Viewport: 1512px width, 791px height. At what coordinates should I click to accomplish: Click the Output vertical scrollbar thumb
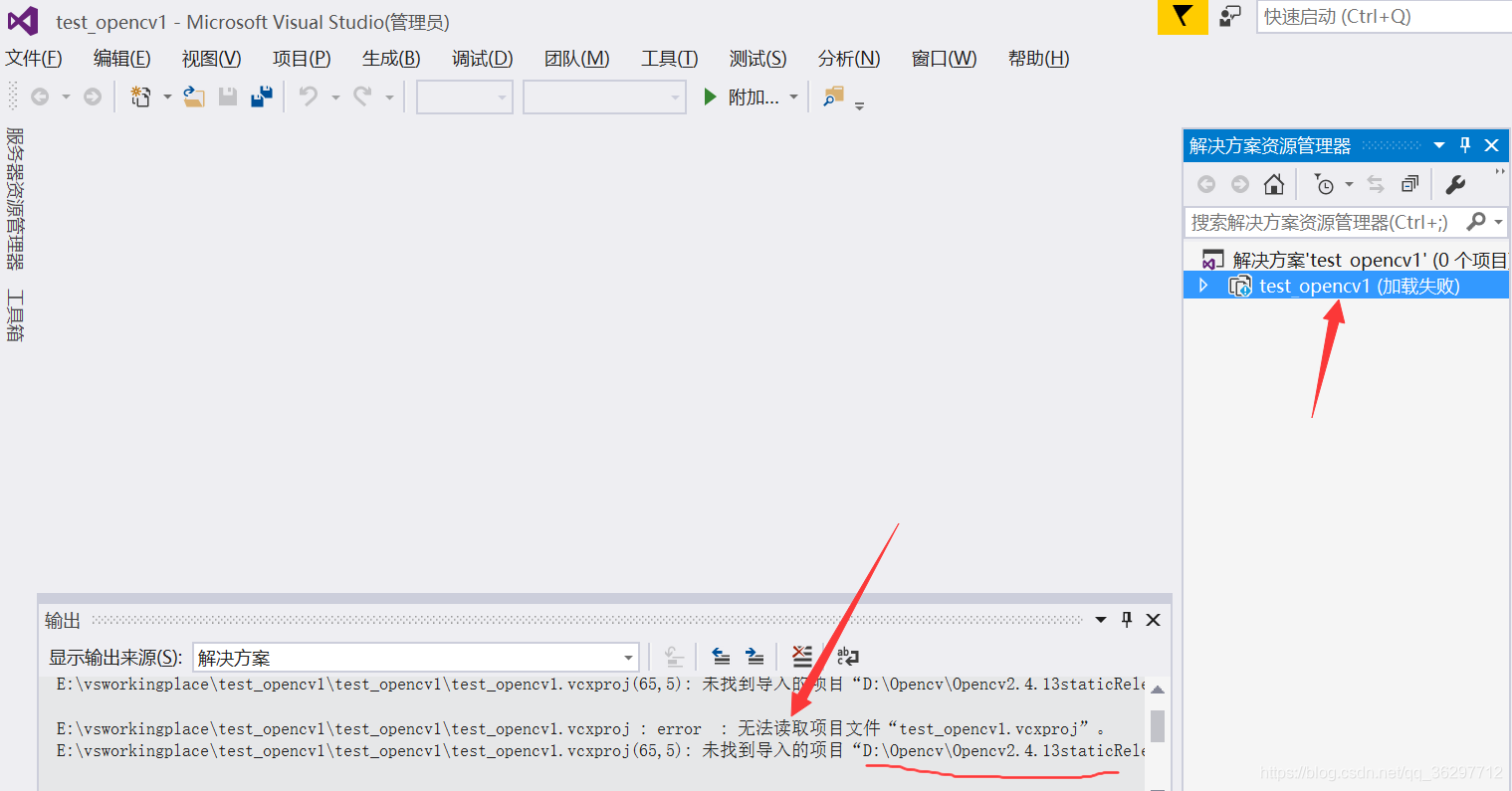click(1158, 726)
